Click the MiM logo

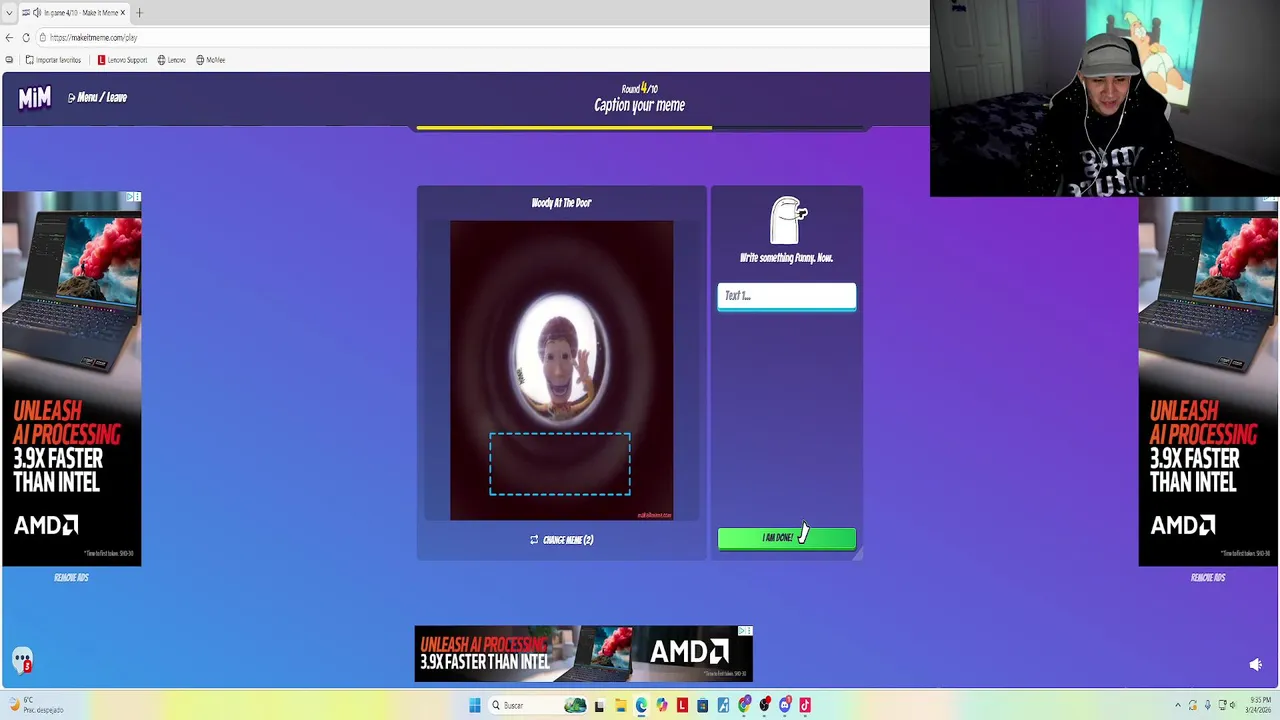pyautogui.click(x=34, y=97)
